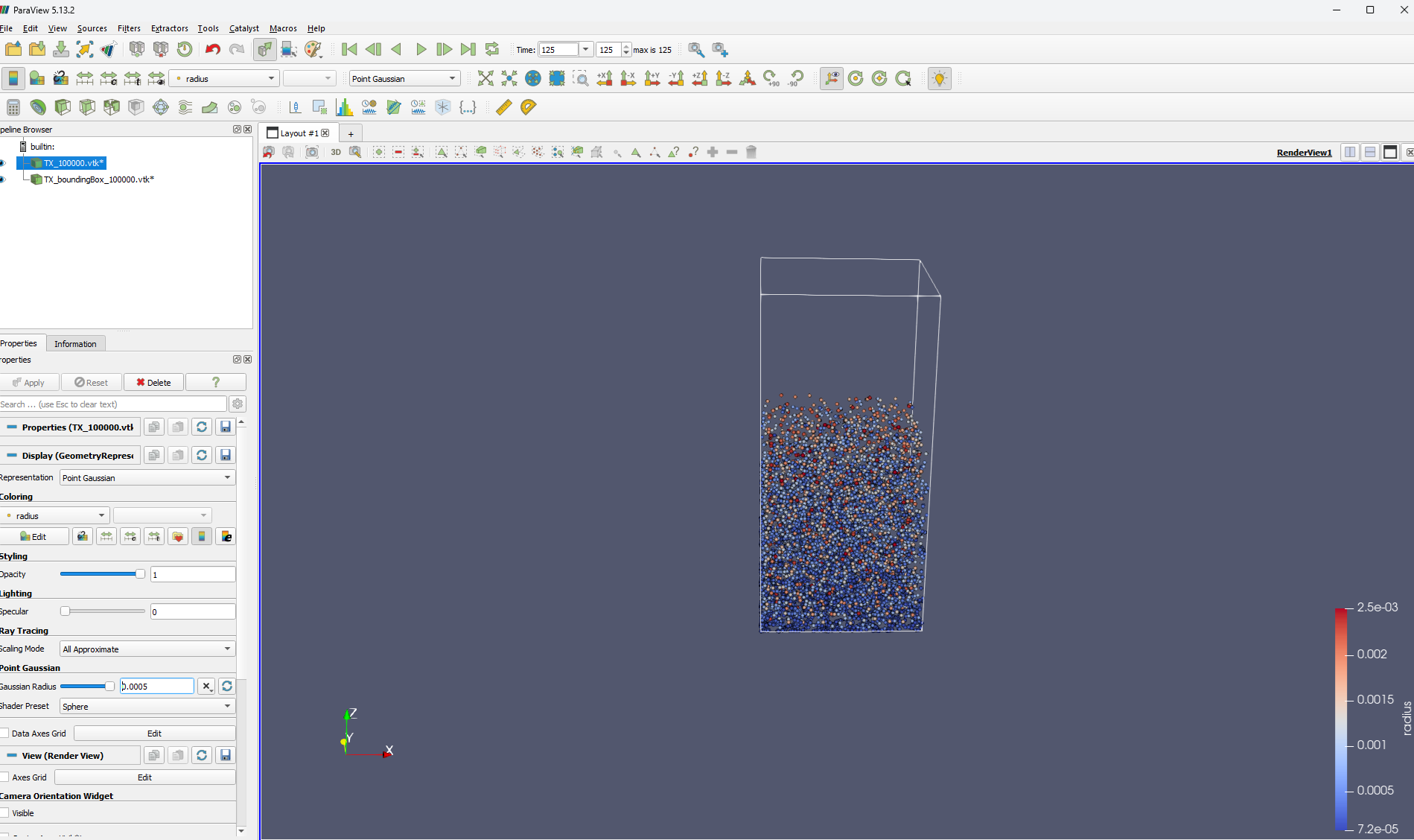1414x840 pixels.
Task: Enable the Data Axes Grid checkbox
Action: [x=4, y=734]
